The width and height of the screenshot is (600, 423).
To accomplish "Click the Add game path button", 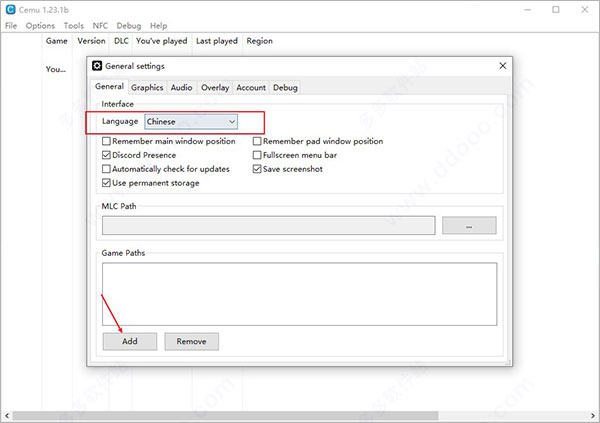I will 130,341.
